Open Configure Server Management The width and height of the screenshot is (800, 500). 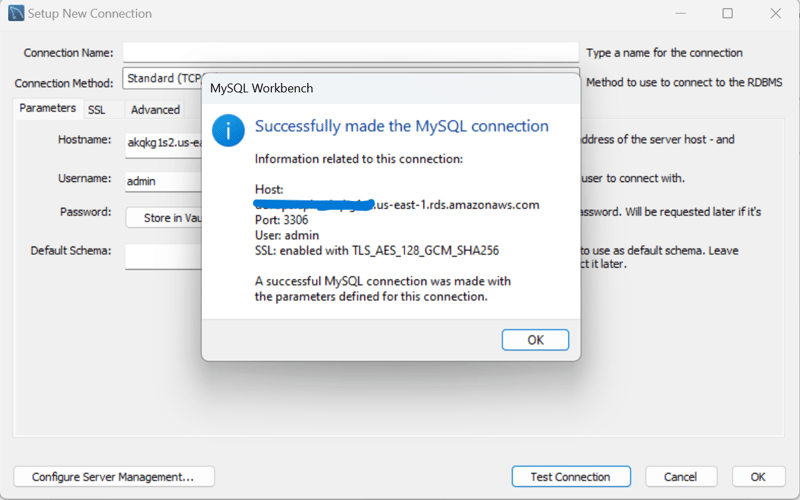click(x=113, y=477)
